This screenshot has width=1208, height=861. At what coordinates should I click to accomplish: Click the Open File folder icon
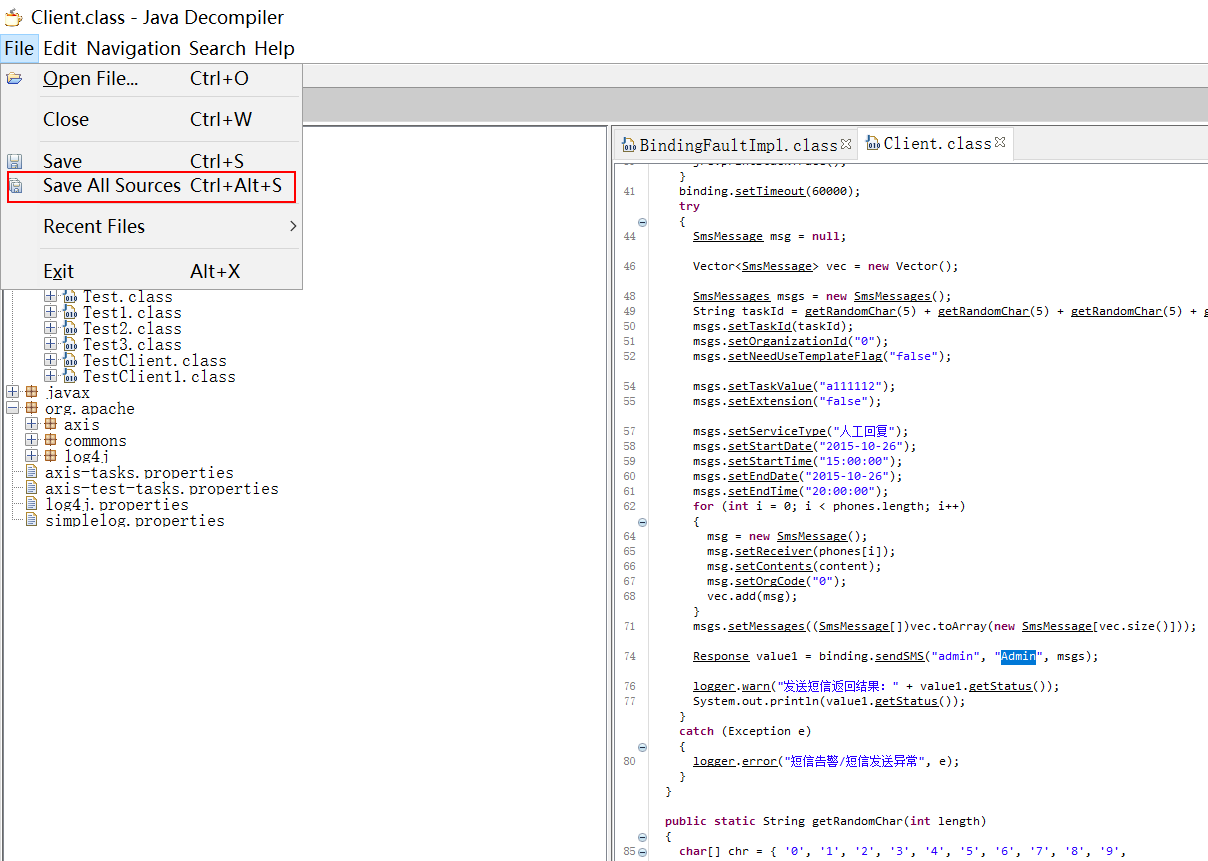15,79
